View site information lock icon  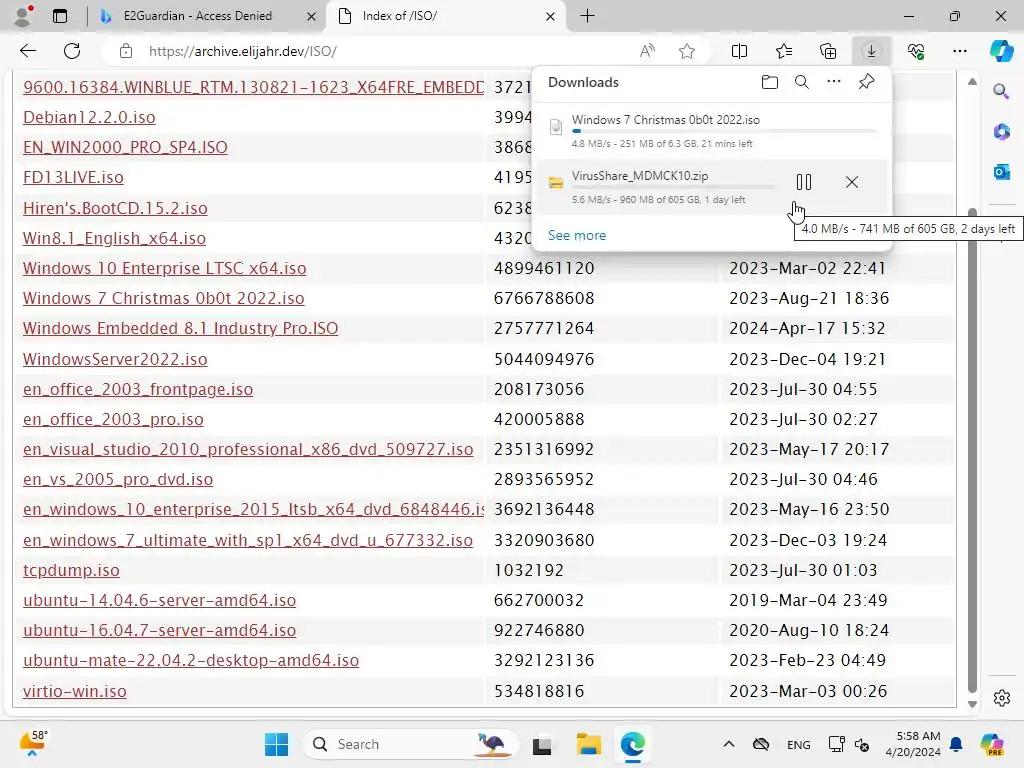click(x=126, y=51)
